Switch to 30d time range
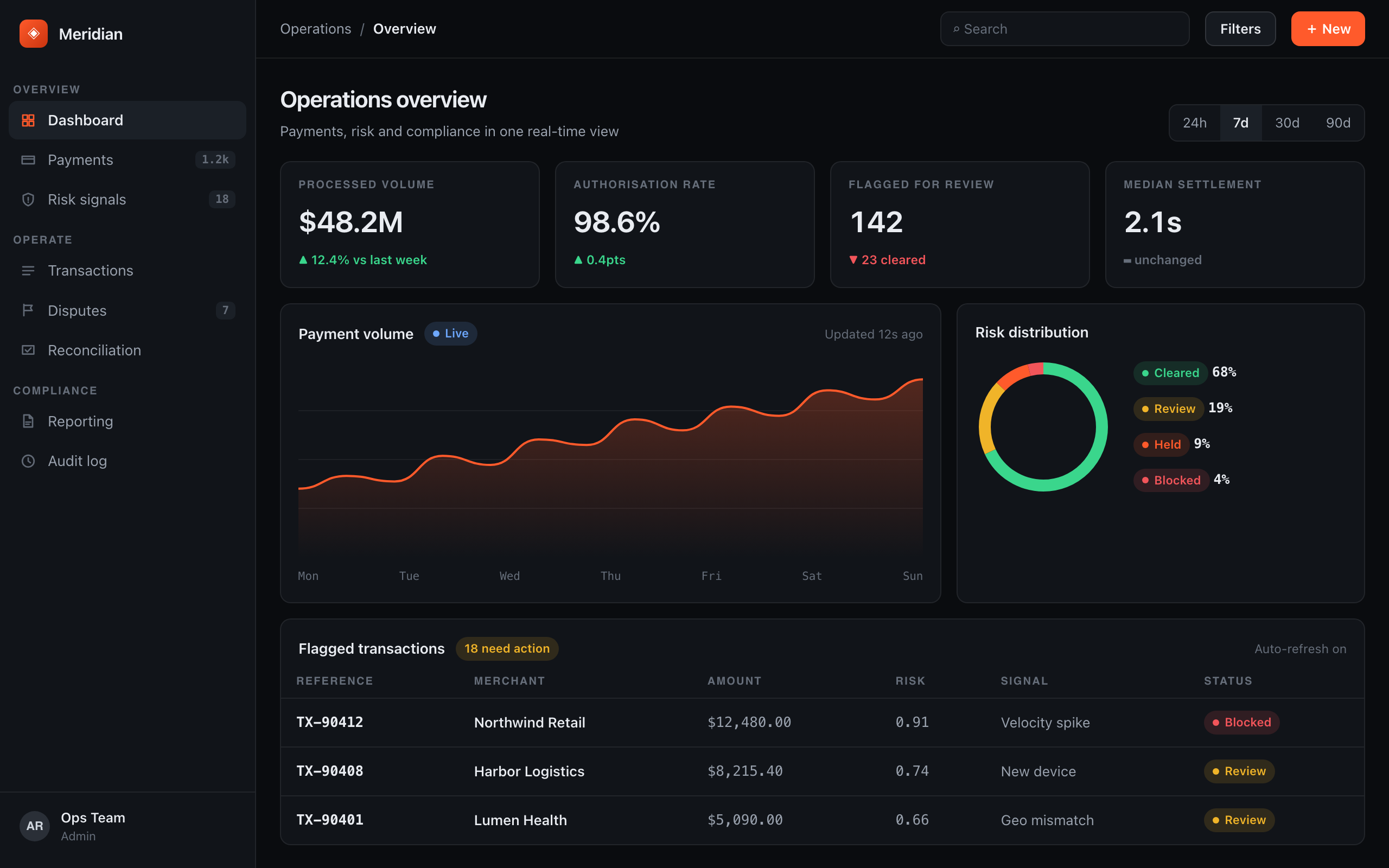1389x868 pixels. coord(1287,123)
